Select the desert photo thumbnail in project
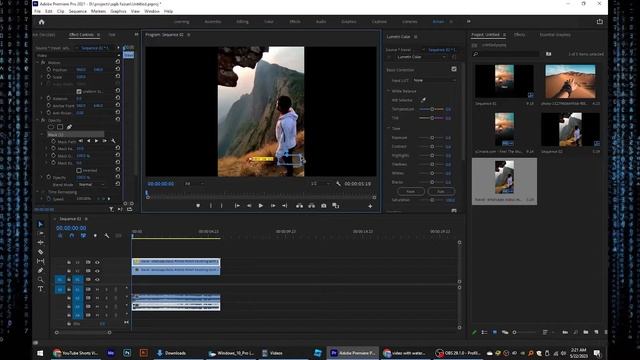Image resolution: width=640 pixels, height=360 pixels. [570, 82]
